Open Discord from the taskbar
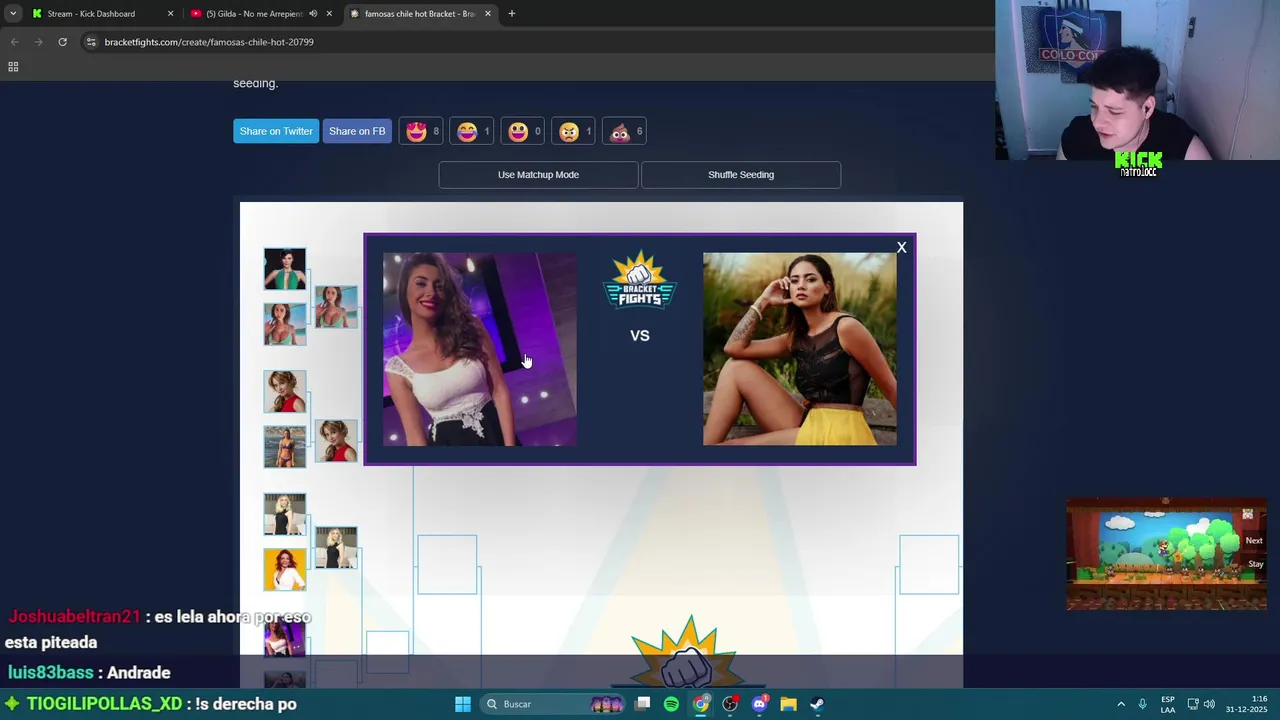Image resolution: width=1280 pixels, height=720 pixels. (x=759, y=704)
